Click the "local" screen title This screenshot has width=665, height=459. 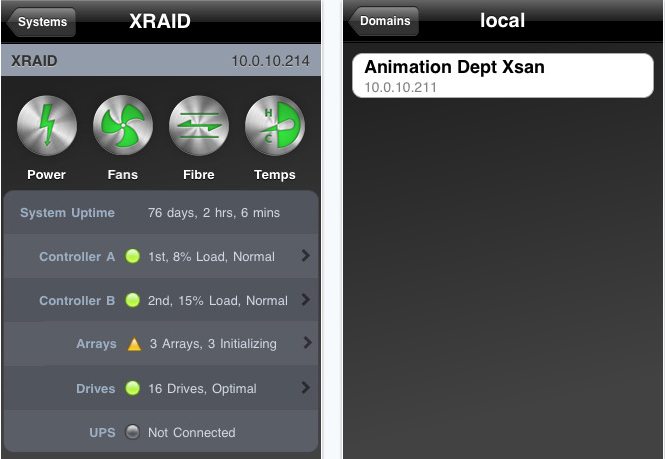coord(503,20)
